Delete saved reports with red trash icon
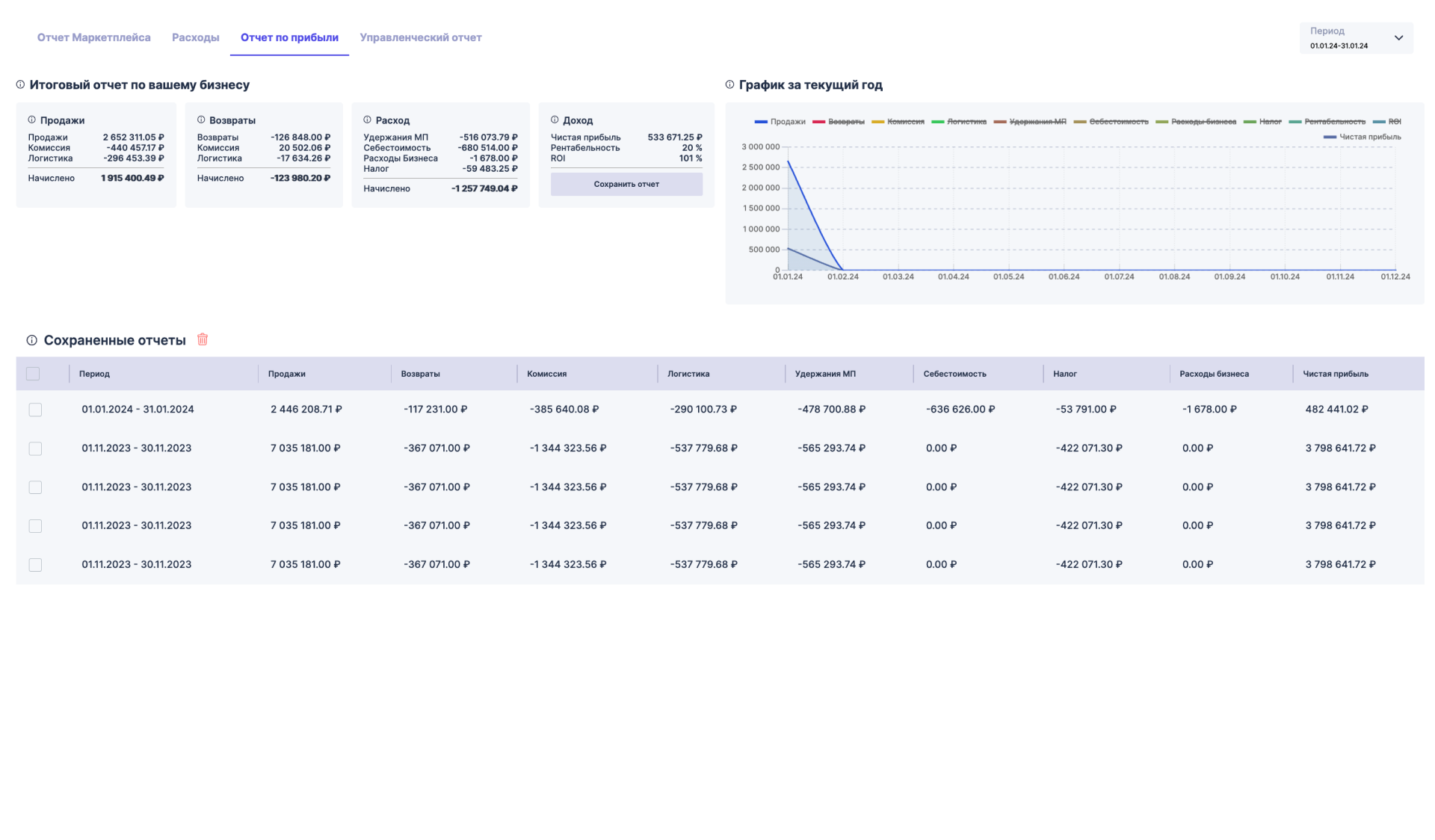Viewport: 1435px width, 840px height. pyautogui.click(x=203, y=339)
